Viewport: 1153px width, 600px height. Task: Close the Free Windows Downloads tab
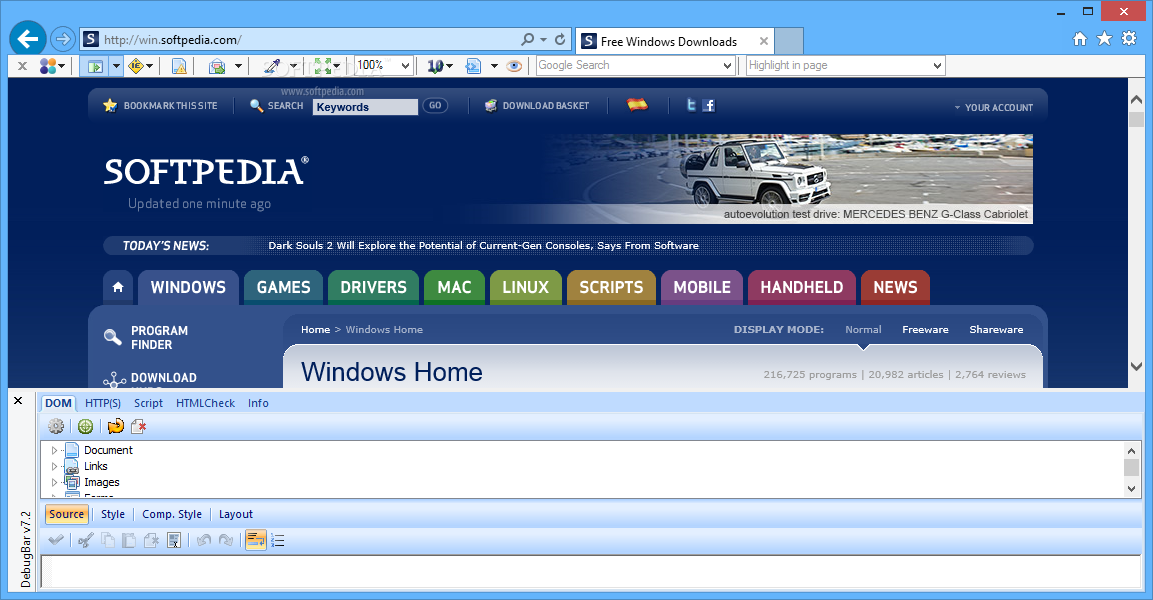[x=764, y=41]
